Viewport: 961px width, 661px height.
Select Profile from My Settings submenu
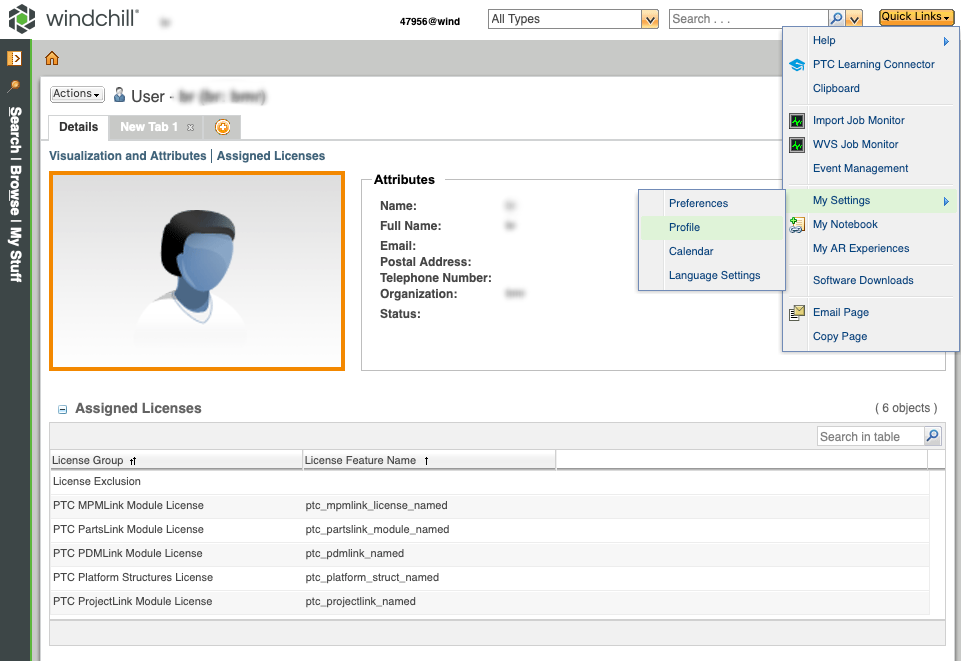click(x=684, y=227)
